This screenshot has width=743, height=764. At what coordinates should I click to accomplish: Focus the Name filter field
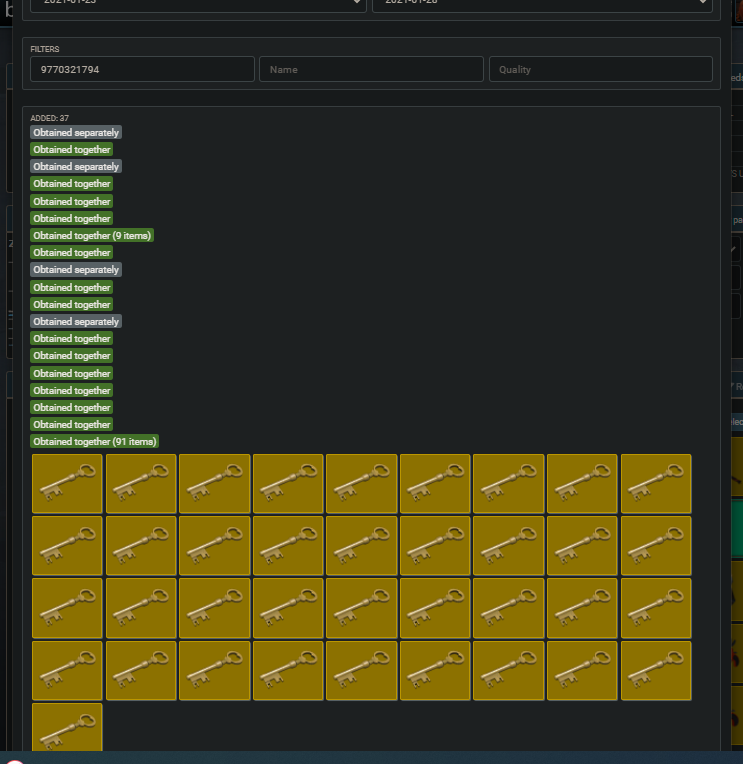(371, 69)
